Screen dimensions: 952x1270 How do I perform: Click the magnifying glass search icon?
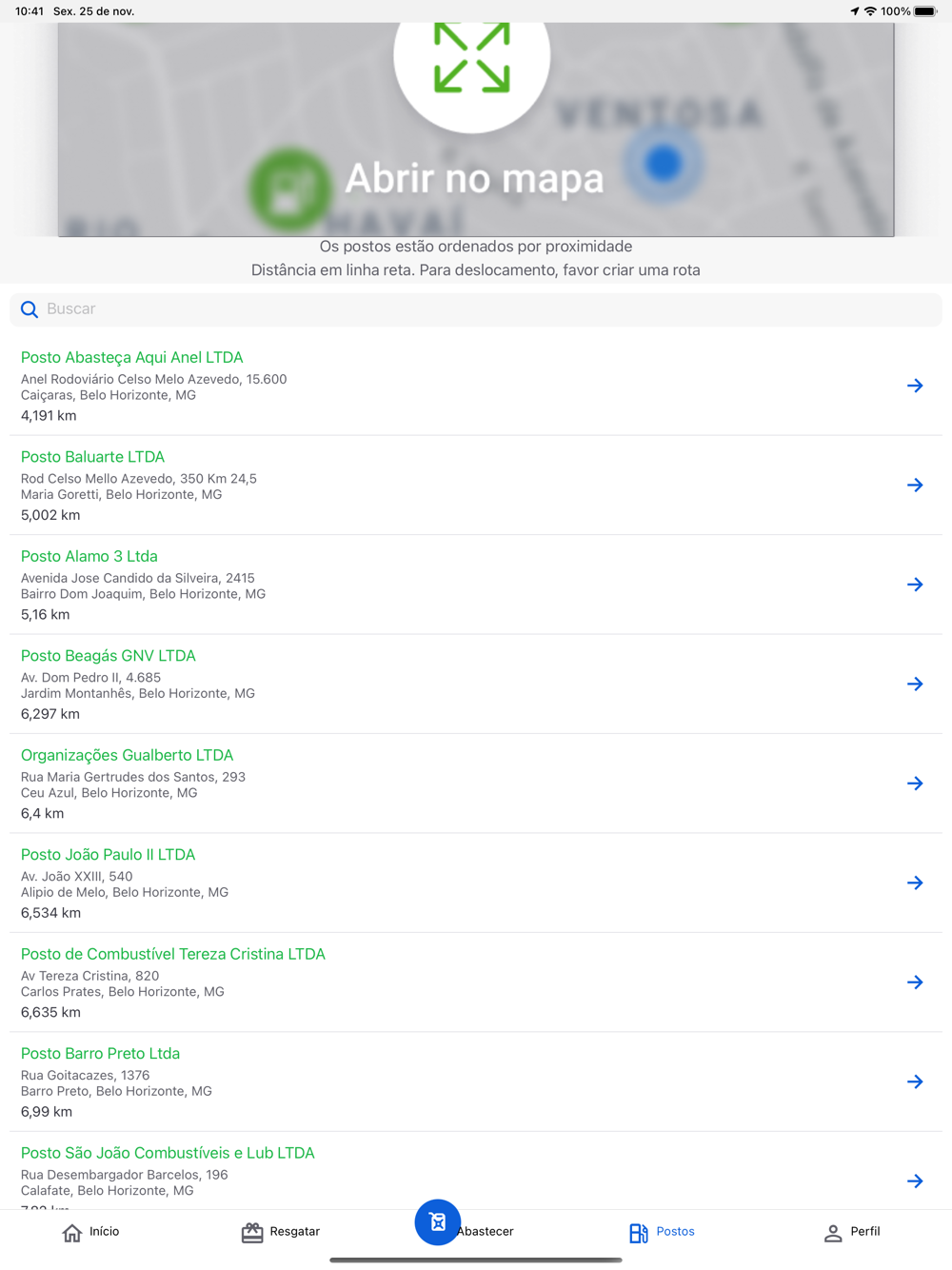coord(30,309)
